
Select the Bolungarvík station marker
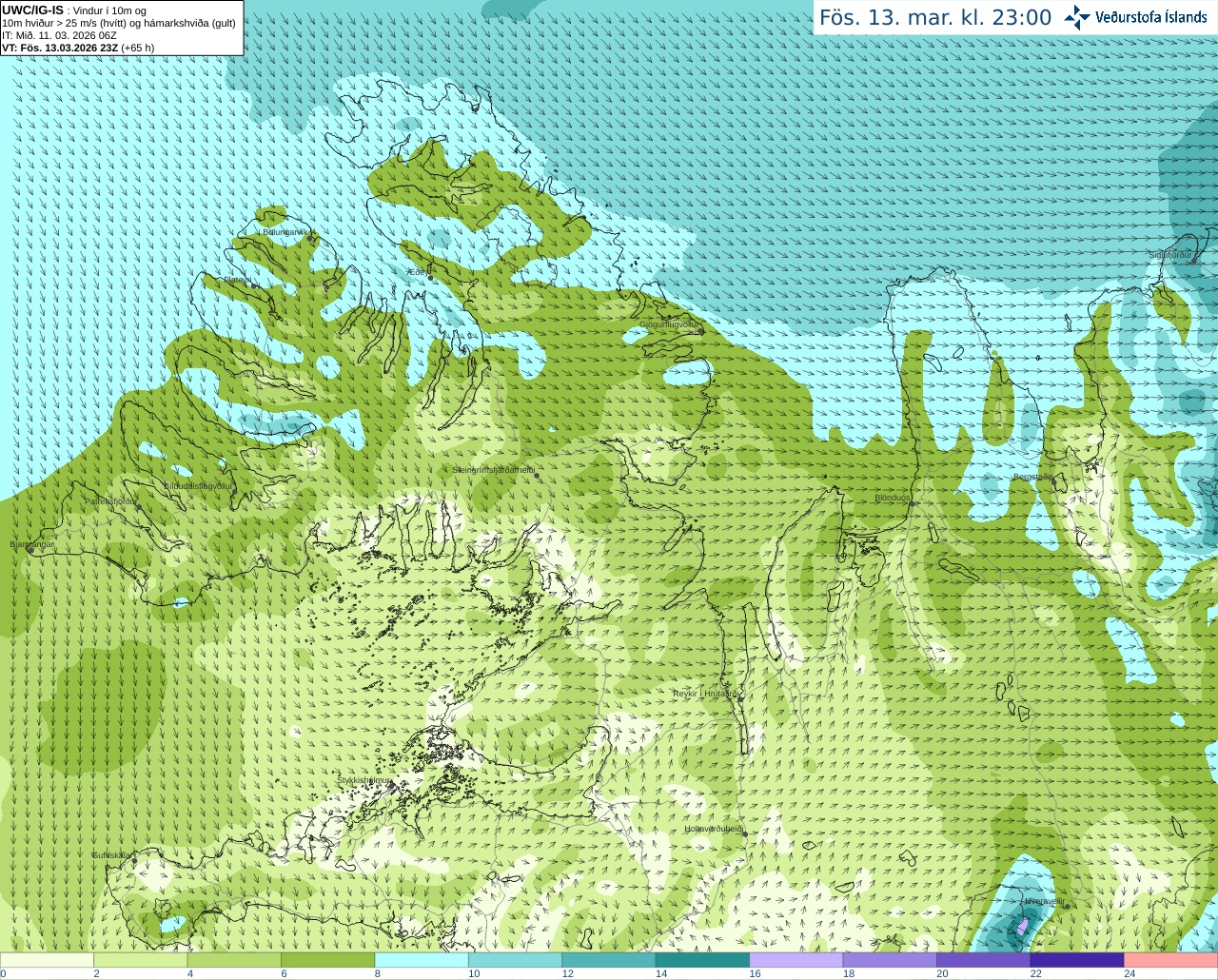click(x=309, y=237)
